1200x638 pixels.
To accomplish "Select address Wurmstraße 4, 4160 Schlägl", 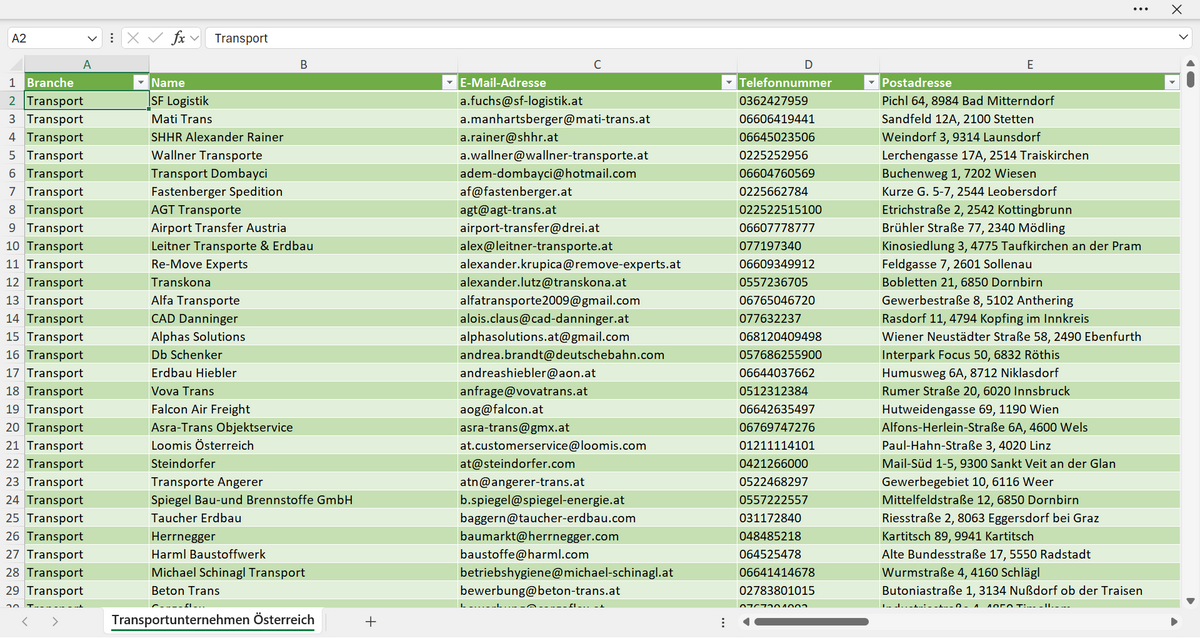I will click(1030, 572).
